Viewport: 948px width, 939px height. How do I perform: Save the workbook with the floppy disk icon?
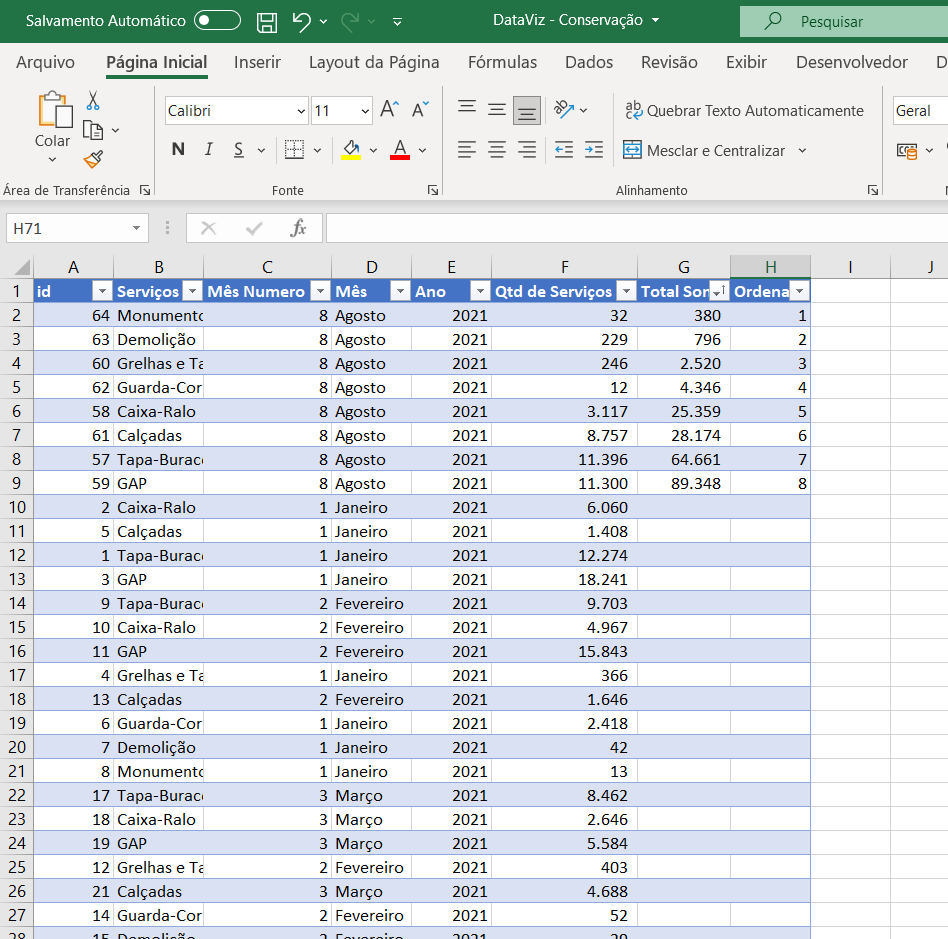click(267, 22)
